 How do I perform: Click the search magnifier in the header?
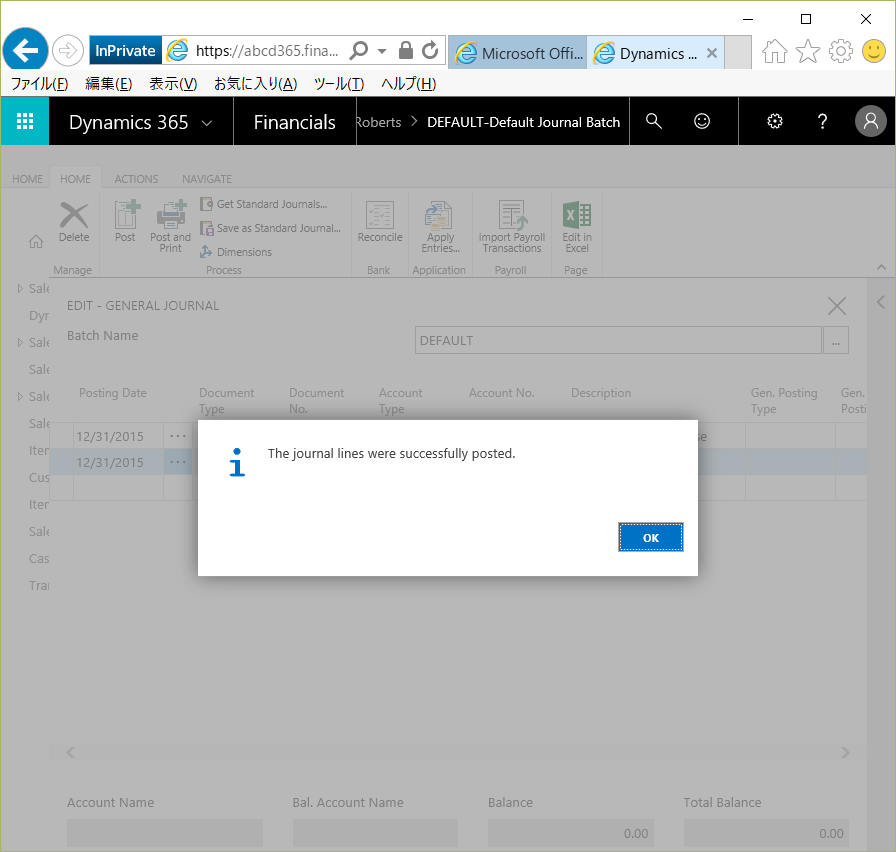[654, 121]
